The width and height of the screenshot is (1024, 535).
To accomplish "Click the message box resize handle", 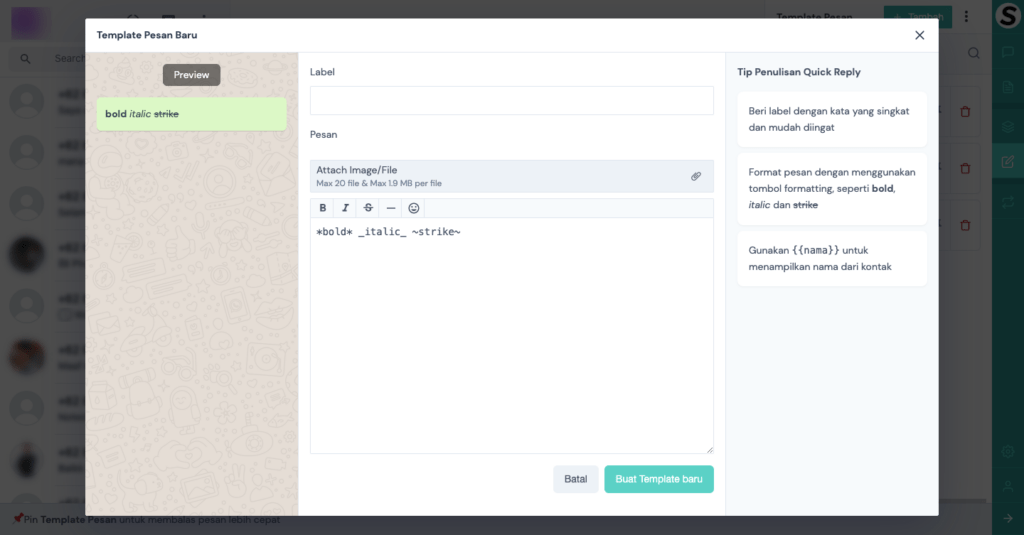I will (x=709, y=449).
